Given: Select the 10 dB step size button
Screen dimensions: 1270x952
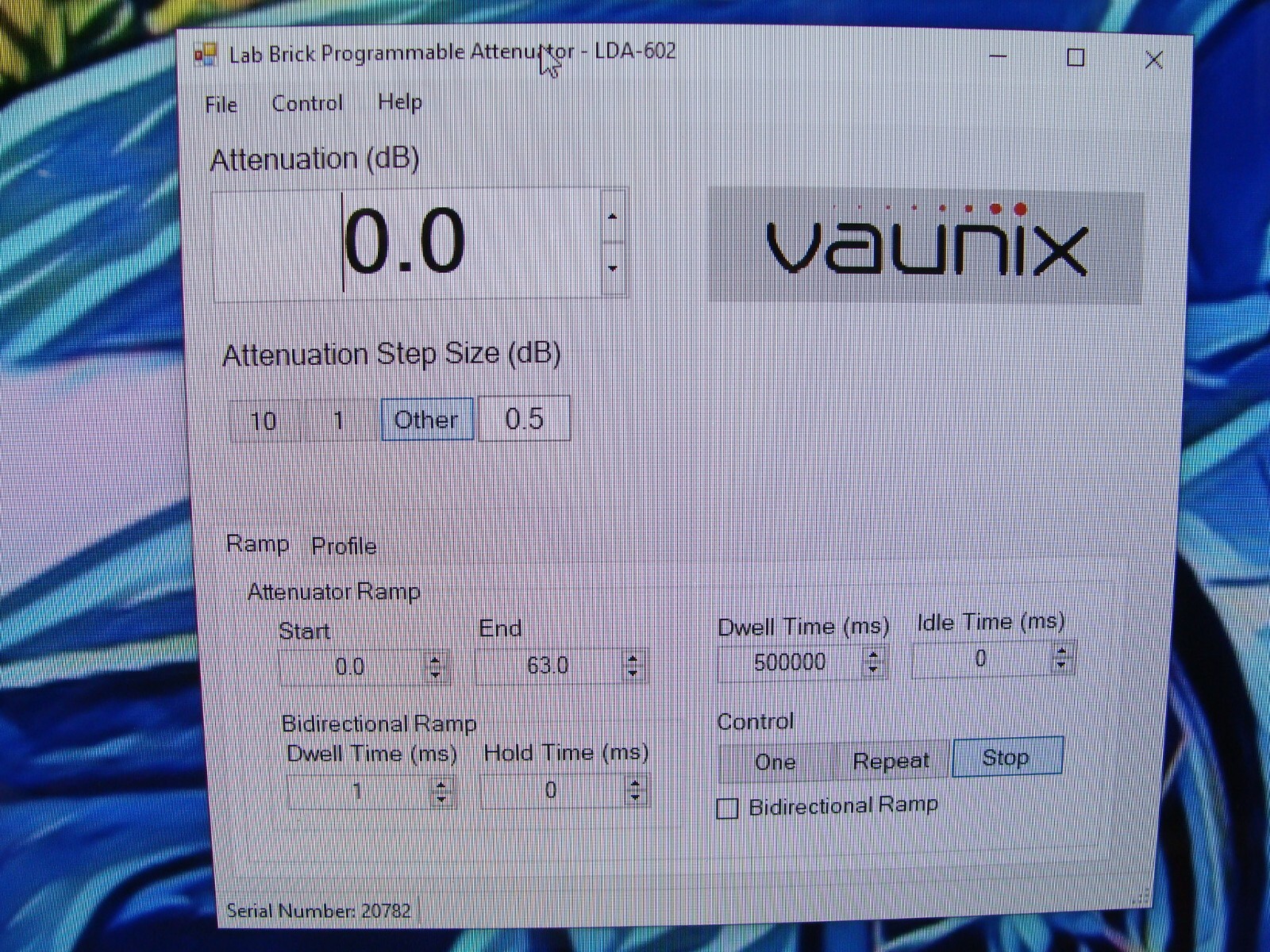Looking at the screenshot, I should (264, 420).
